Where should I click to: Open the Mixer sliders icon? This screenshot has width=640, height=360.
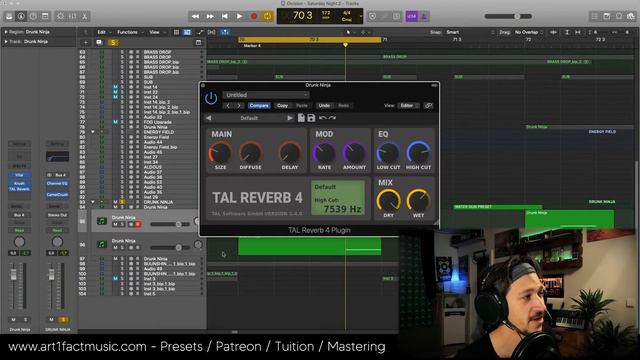pos(73,16)
